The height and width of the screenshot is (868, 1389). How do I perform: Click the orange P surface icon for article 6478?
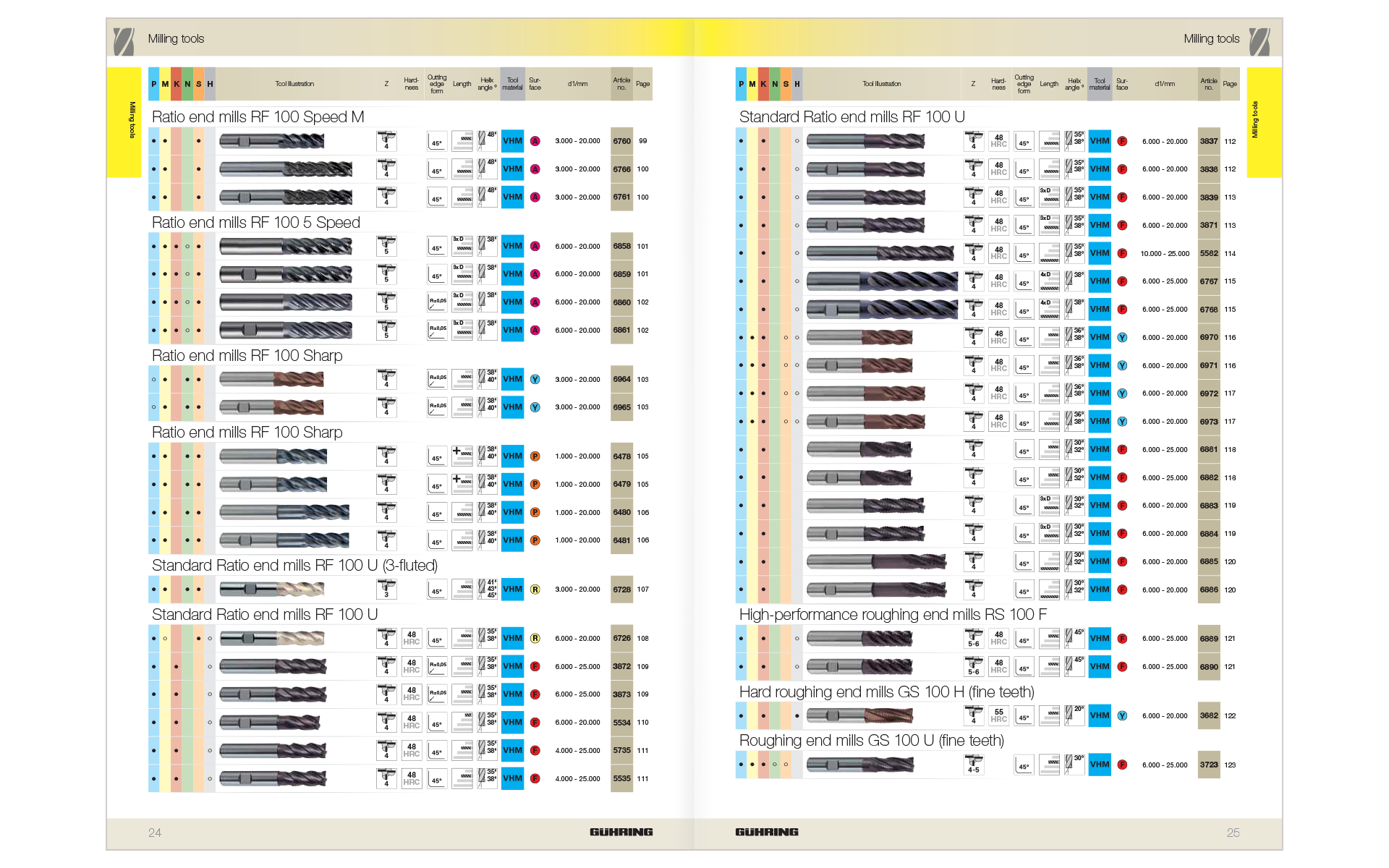click(535, 456)
